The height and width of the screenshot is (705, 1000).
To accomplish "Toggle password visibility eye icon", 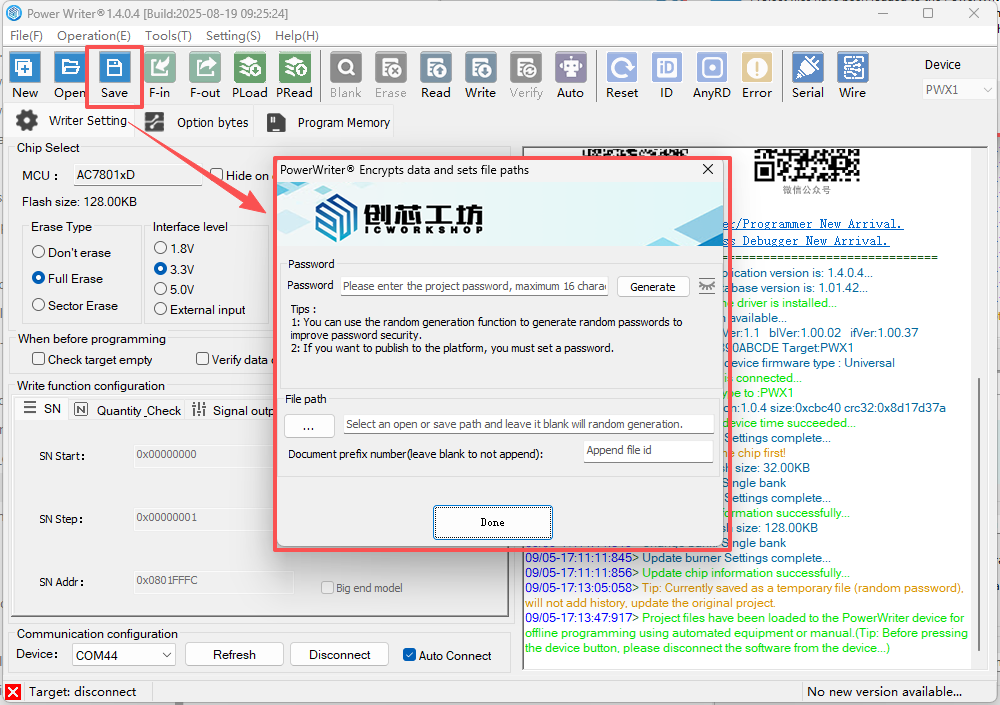I will pos(707,286).
